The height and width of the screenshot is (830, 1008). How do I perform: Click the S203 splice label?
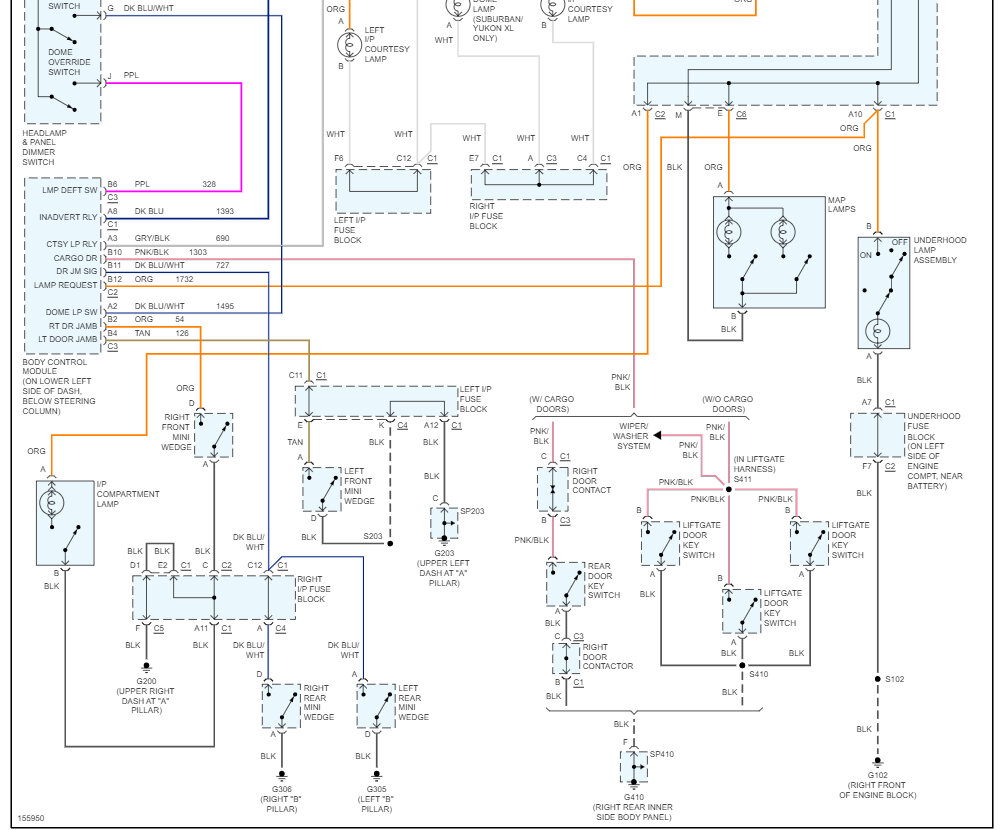373,536
